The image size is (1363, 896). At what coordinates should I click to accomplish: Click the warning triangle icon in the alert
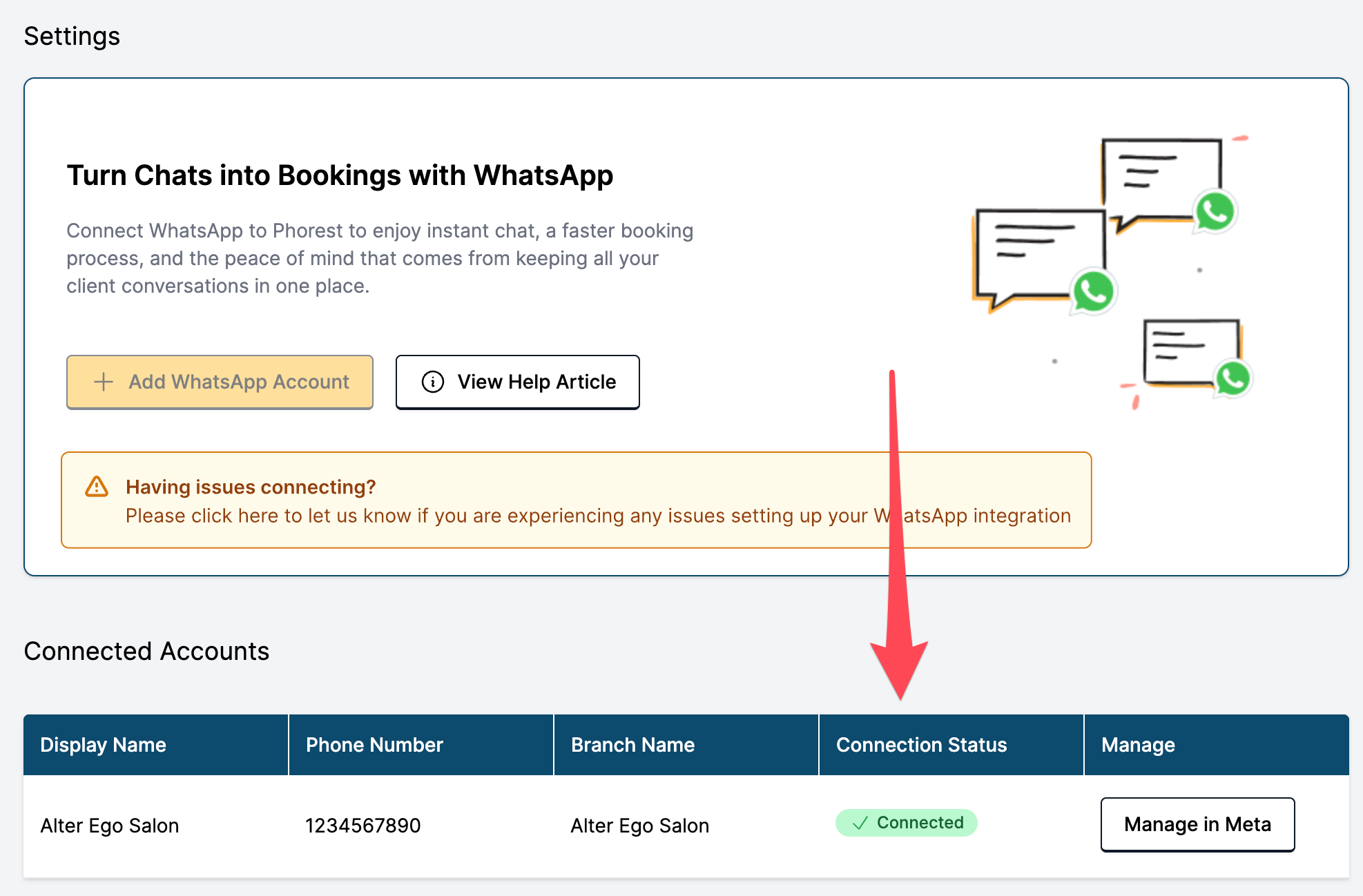tap(97, 487)
